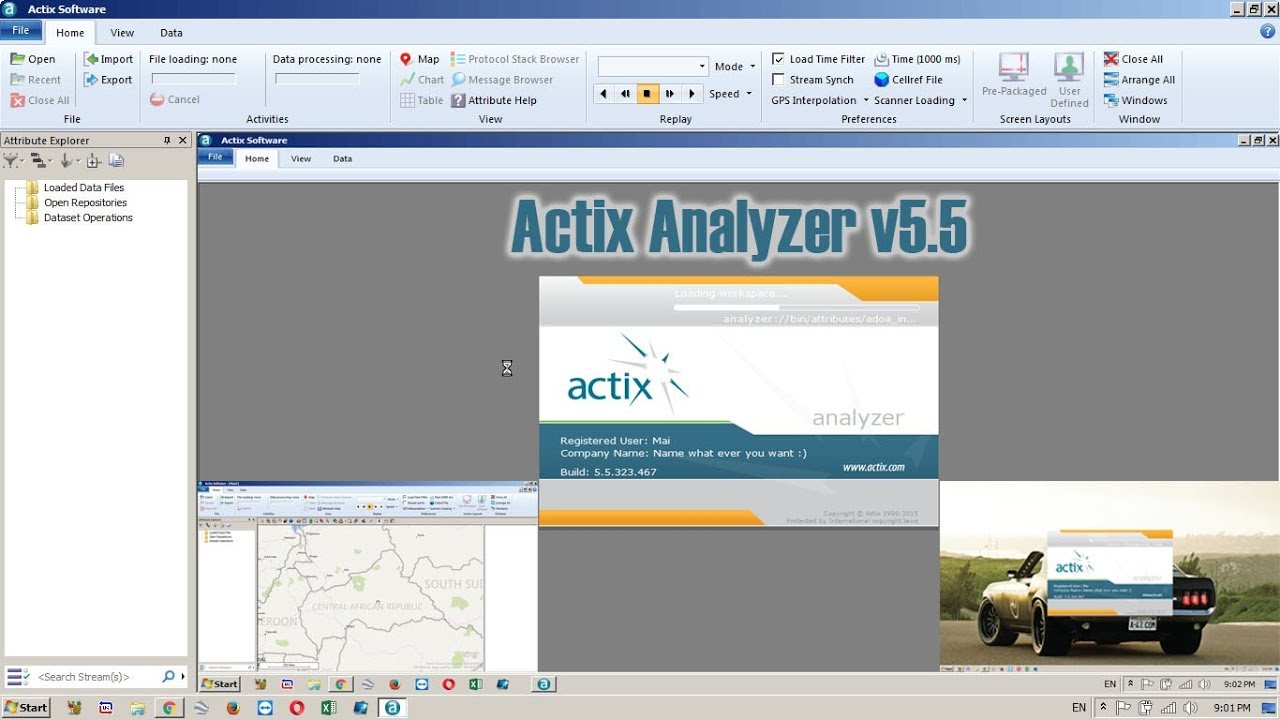Click the Replay step-forward button
1280x720 pixels.
pyautogui.click(x=669, y=94)
